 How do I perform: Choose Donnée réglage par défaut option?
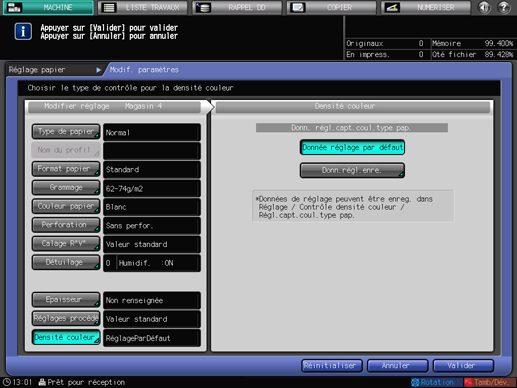[x=352, y=147]
